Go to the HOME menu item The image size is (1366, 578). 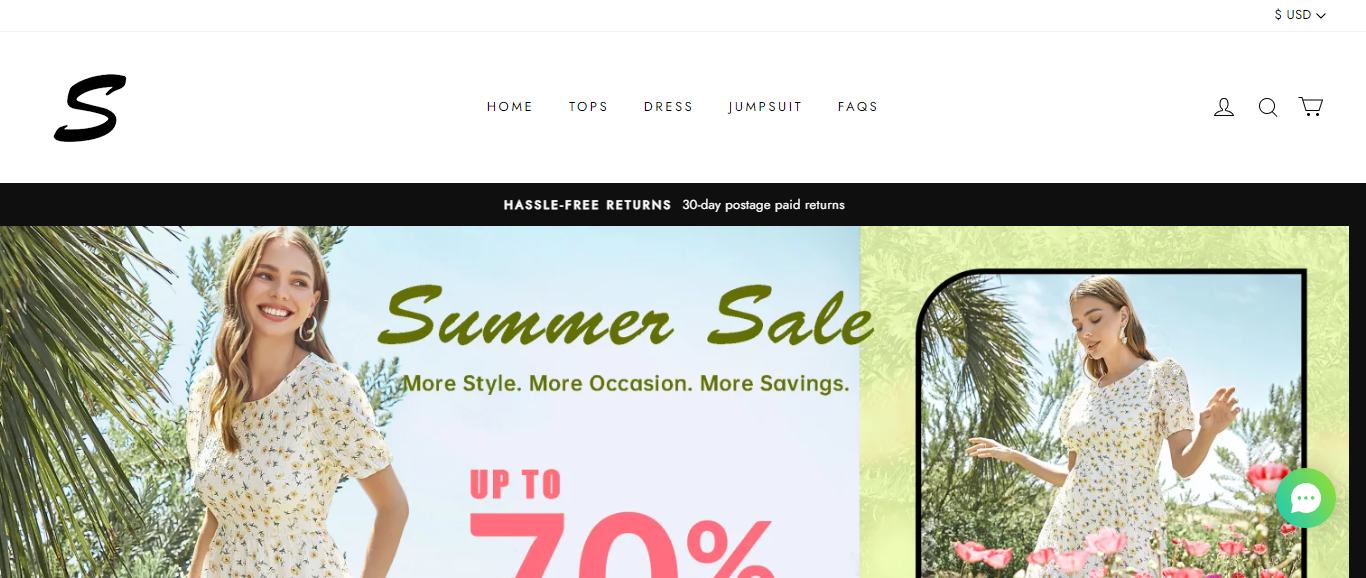(x=510, y=107)
